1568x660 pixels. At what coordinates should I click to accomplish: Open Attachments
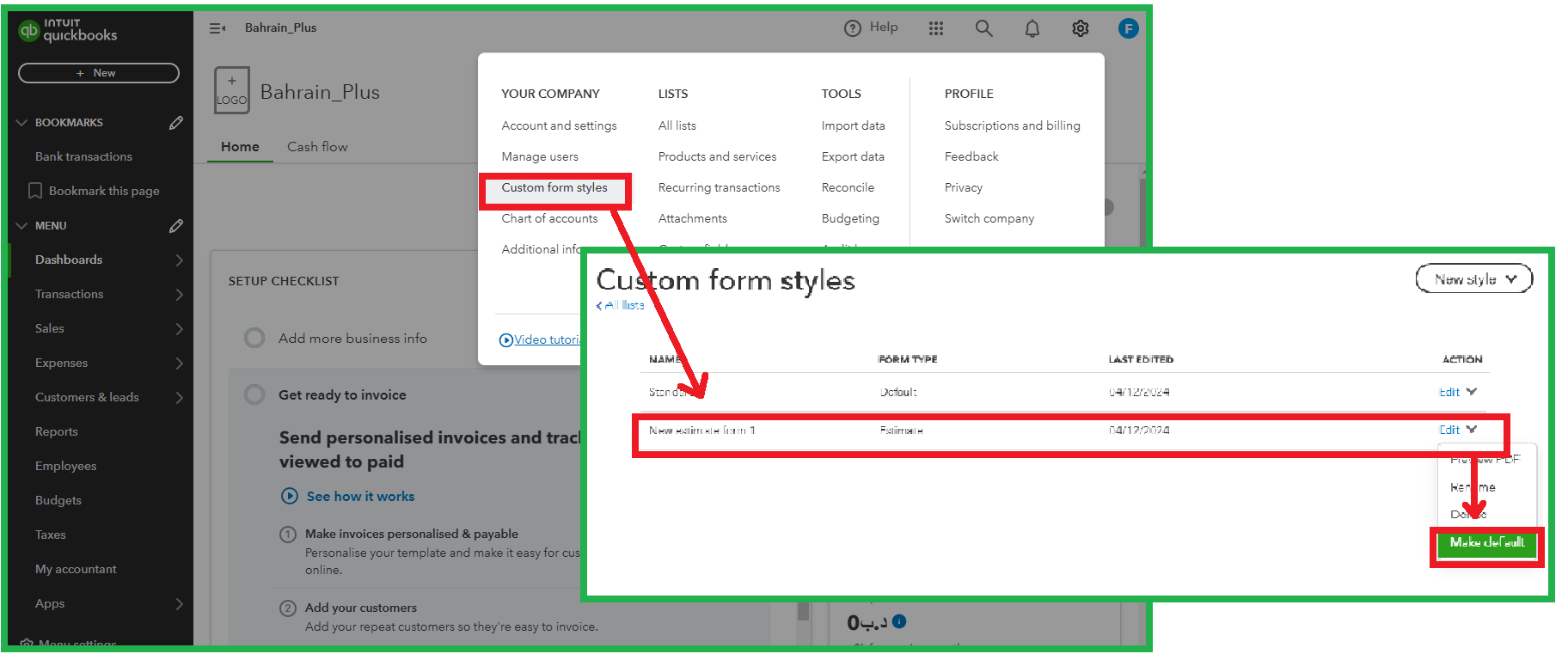pyautogui.click(x=693, y=218)
